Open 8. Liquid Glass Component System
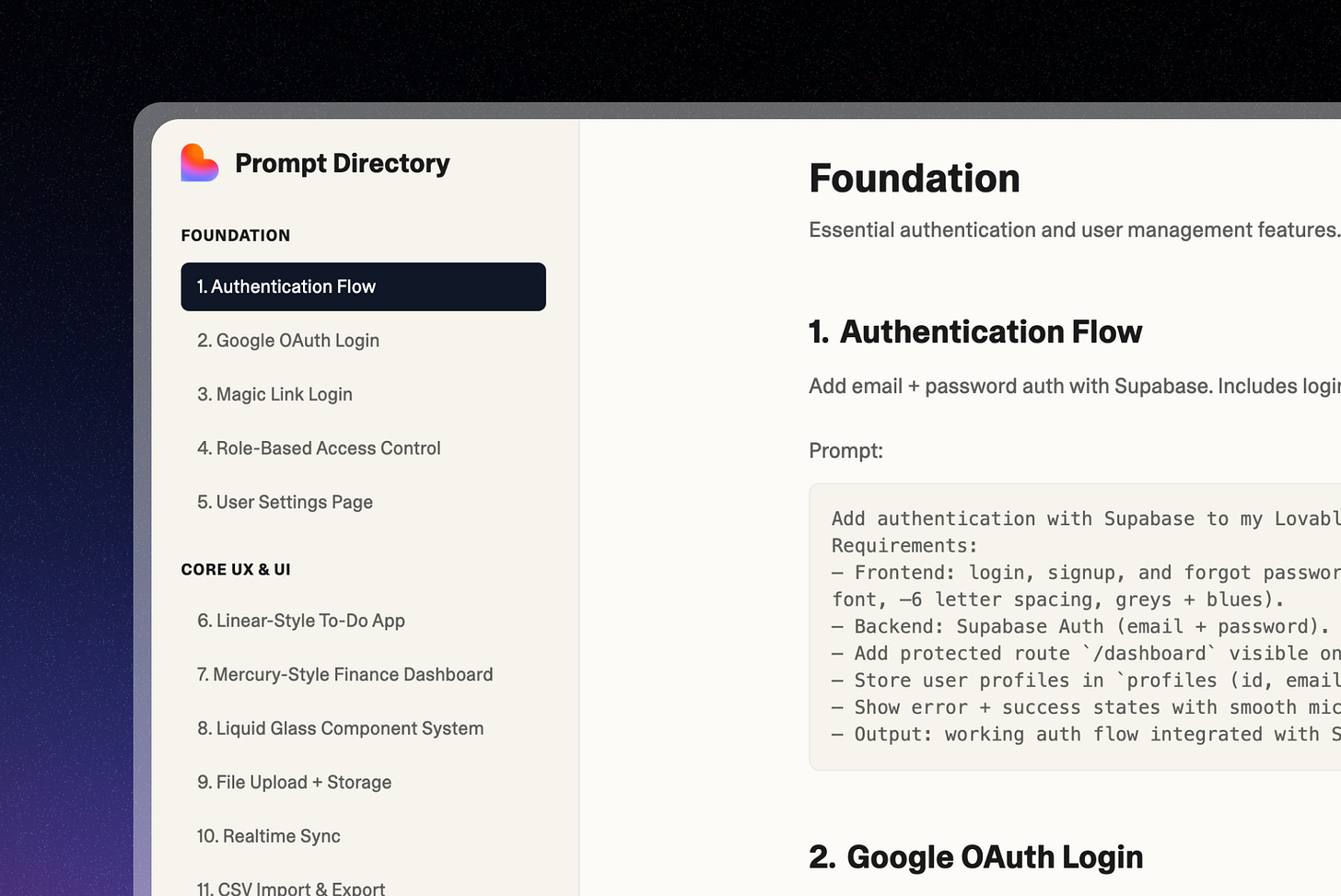Screen dimensions: 1341x896 click(x=340, y=728)
